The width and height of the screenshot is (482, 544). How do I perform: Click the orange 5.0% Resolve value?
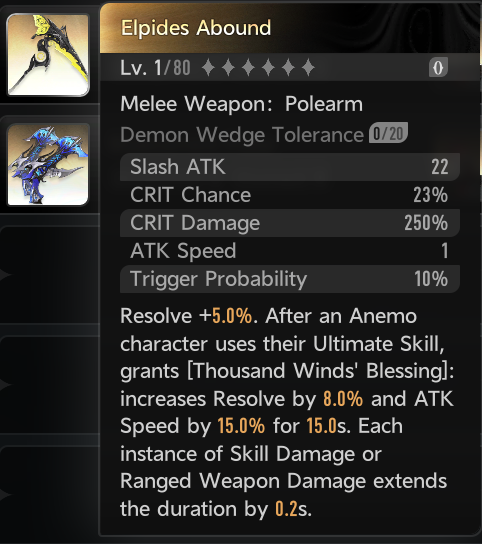(232, 316)
